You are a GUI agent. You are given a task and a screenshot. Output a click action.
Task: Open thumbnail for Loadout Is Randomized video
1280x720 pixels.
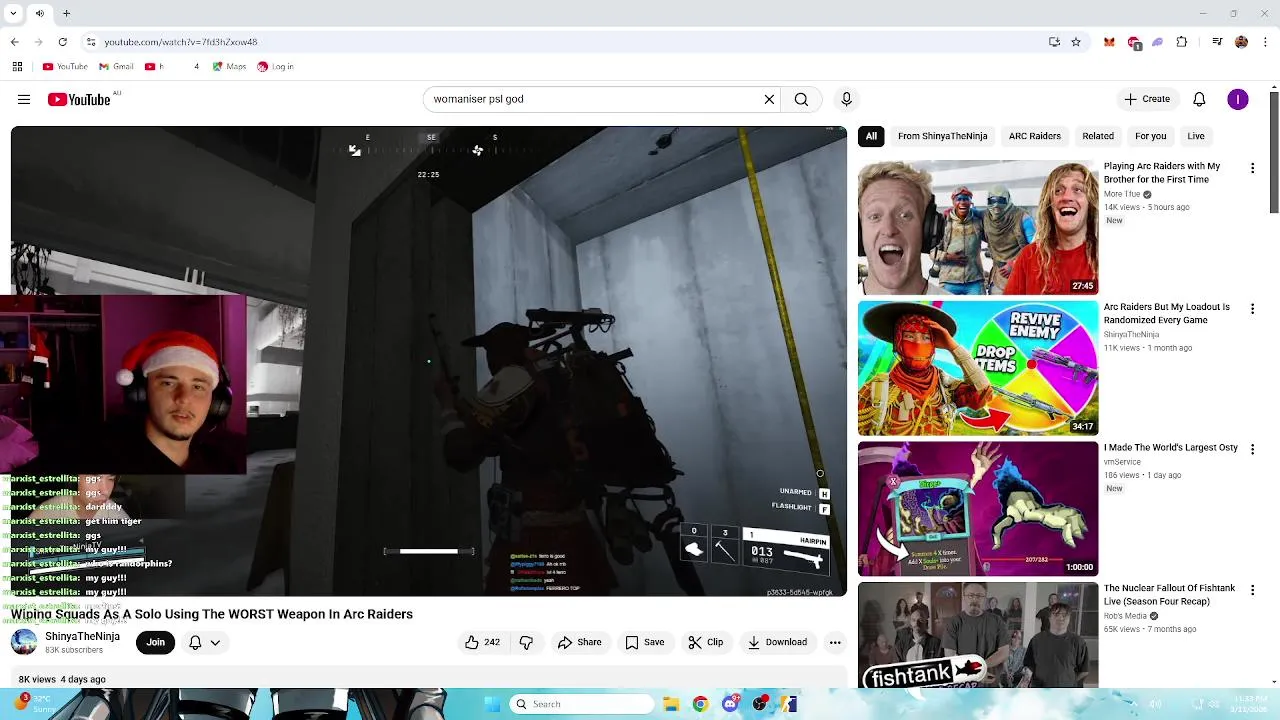tap(978, 368)
